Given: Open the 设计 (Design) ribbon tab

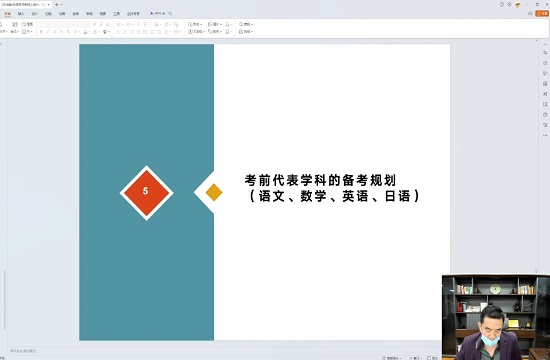Looking at the screenshot, I should pos(35,14).
